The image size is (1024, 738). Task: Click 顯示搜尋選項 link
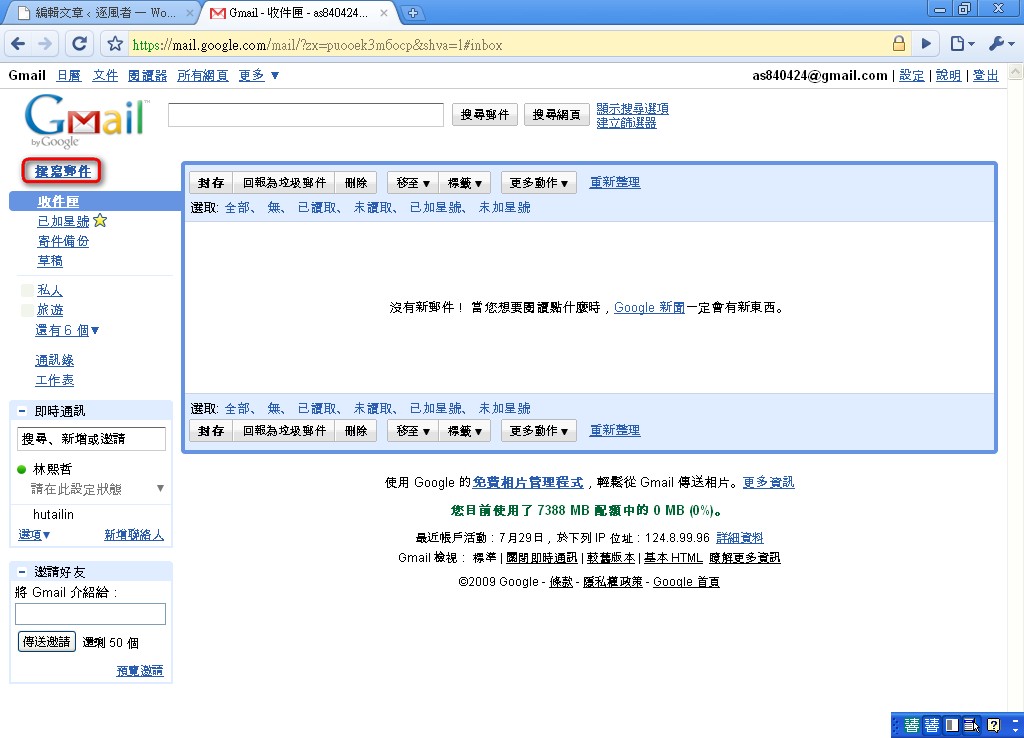[632, 108]
